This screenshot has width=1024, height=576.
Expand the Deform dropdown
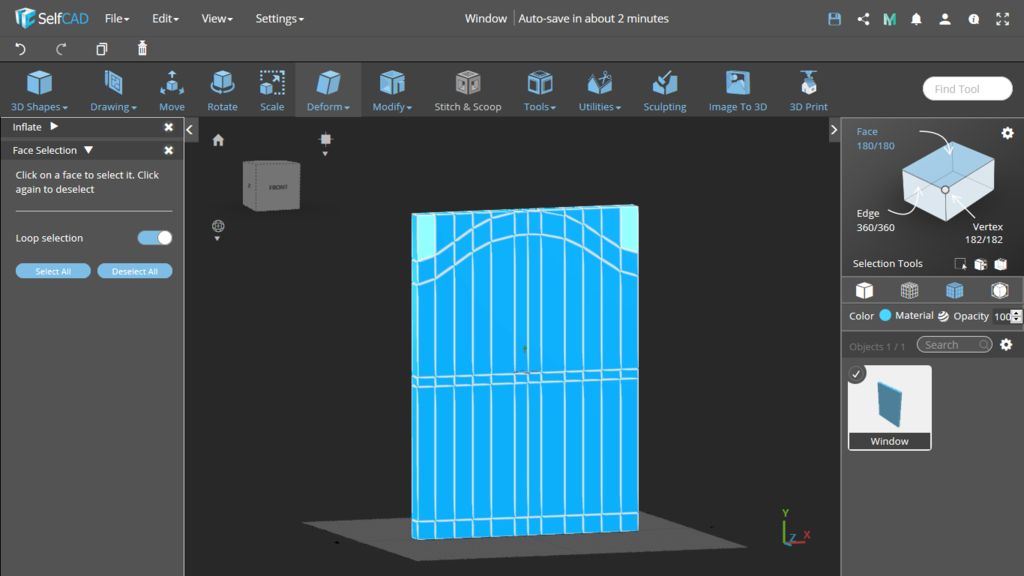328,90
